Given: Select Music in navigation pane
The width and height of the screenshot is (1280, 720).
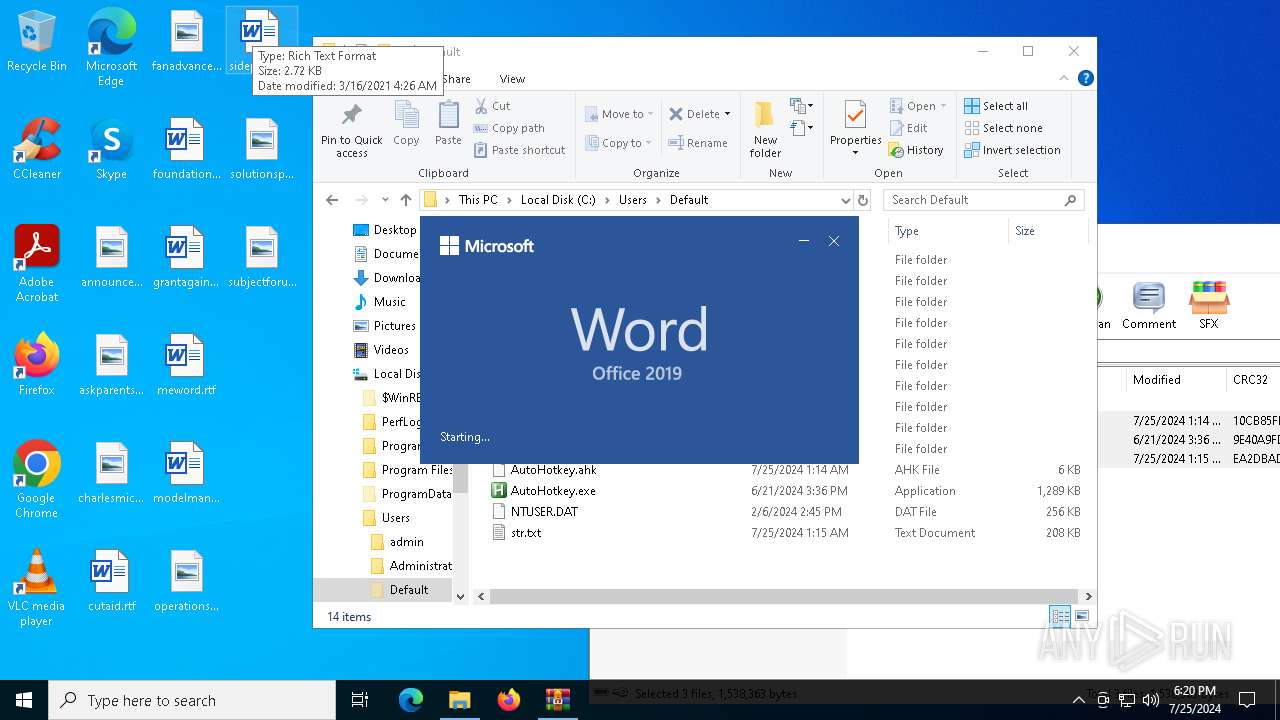Looking at the screenshot, I should (381, 302).
